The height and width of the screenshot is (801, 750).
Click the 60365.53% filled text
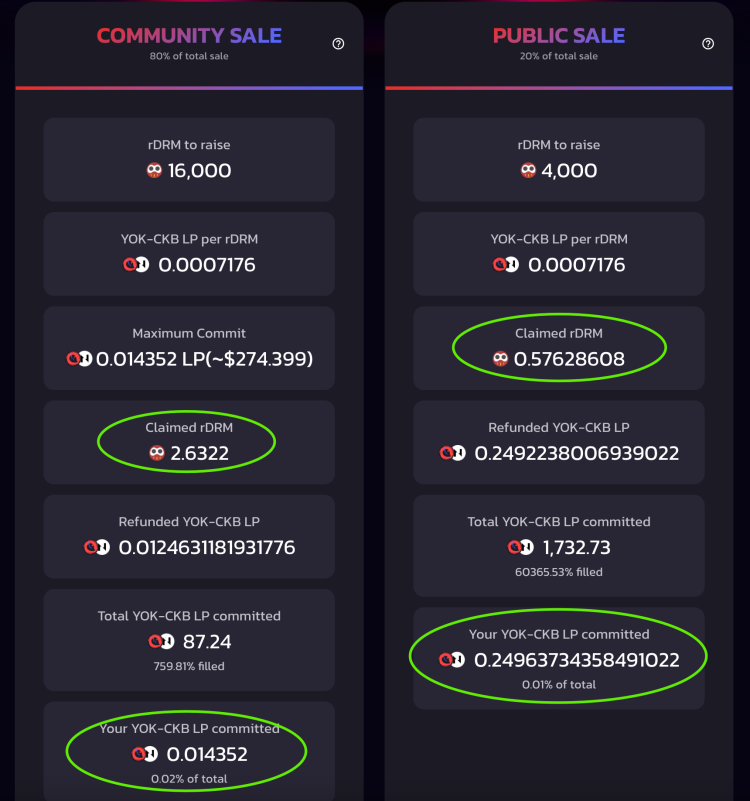tap(559, 572)
